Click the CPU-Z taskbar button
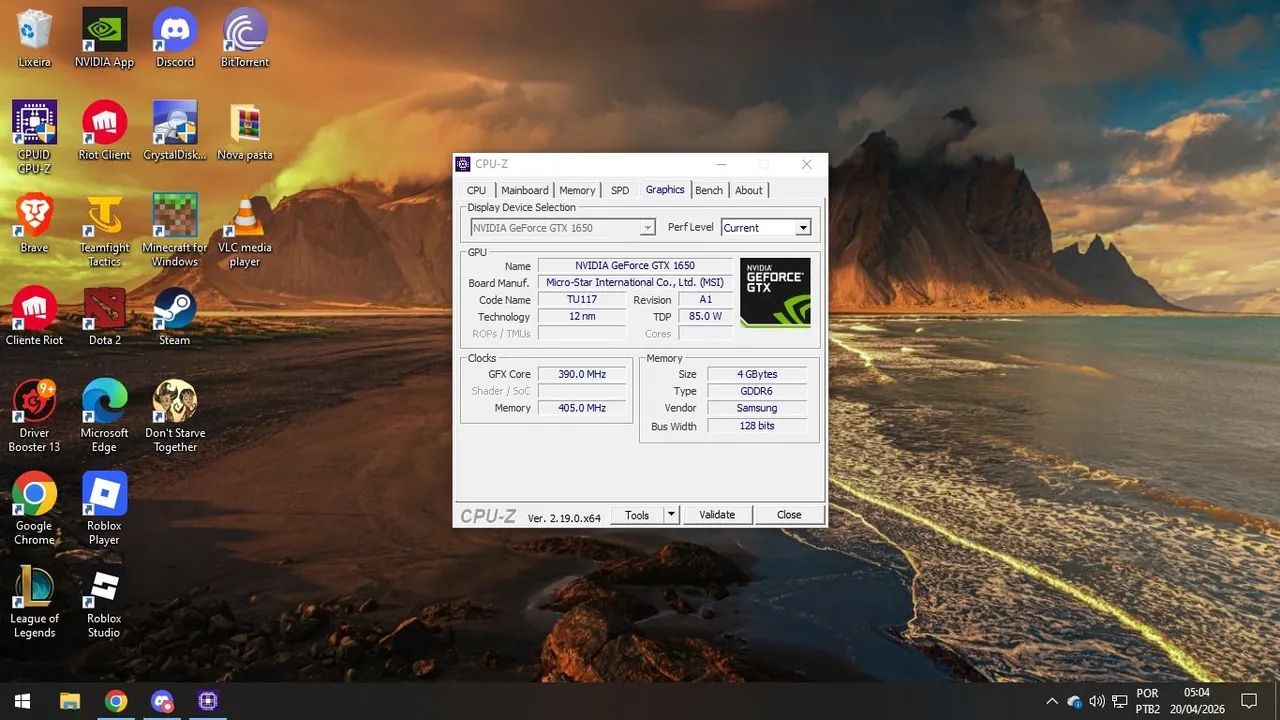 pyautogui.click(x=208, y=701)
